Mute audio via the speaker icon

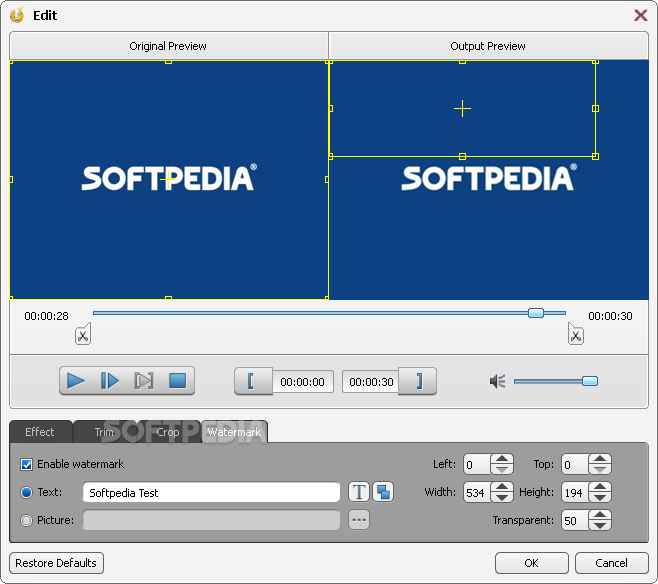tap(497, 381)
